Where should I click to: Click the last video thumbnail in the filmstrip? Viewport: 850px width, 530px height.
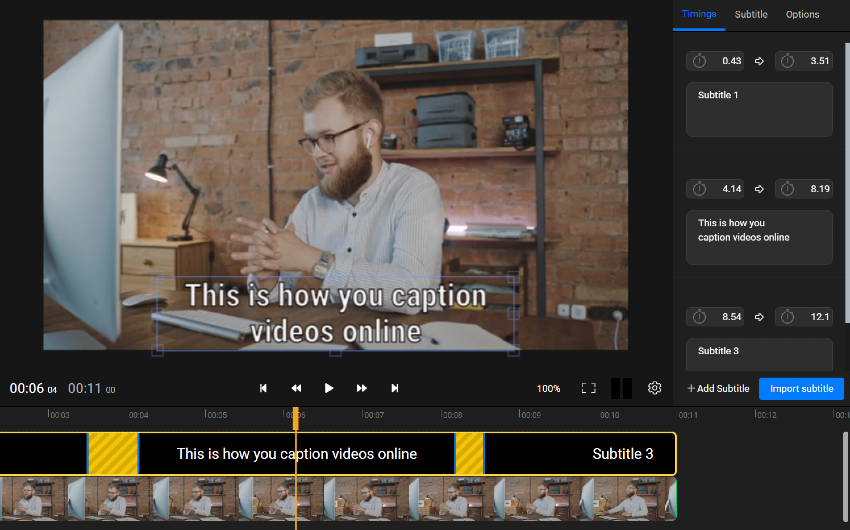[628, 499]
